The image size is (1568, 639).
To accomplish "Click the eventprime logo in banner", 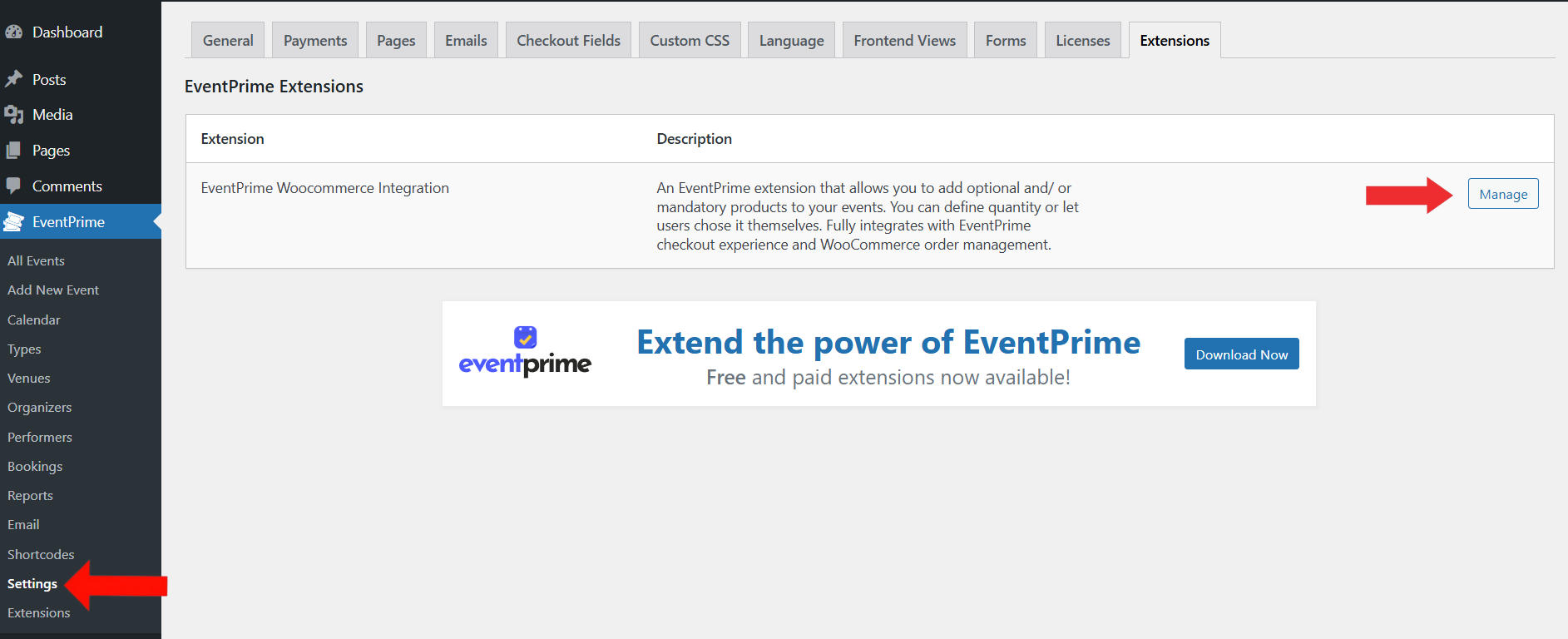I will pos(525,352).
